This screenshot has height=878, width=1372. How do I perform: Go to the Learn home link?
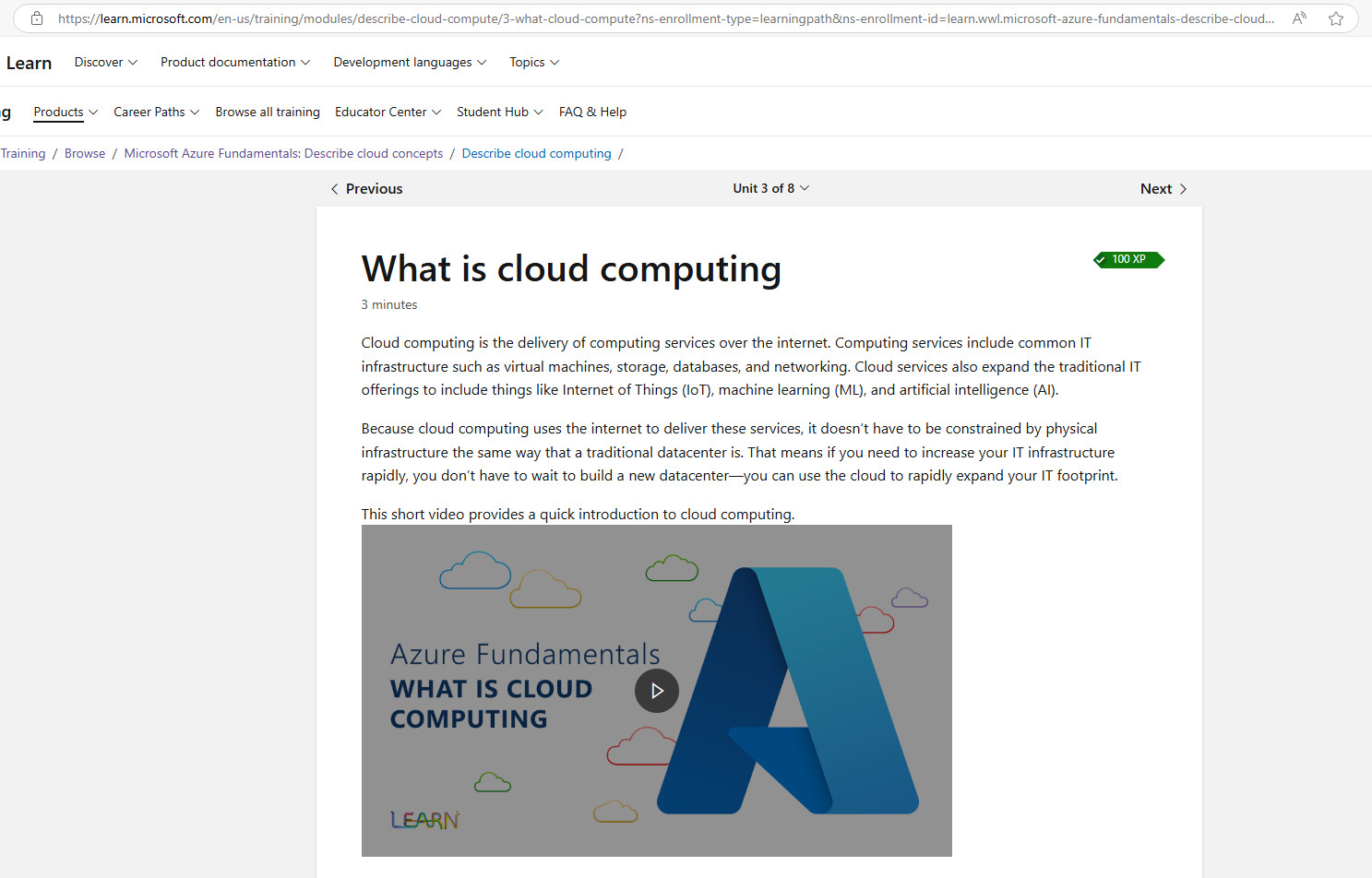pyautogui.click(x=29, y=63)
